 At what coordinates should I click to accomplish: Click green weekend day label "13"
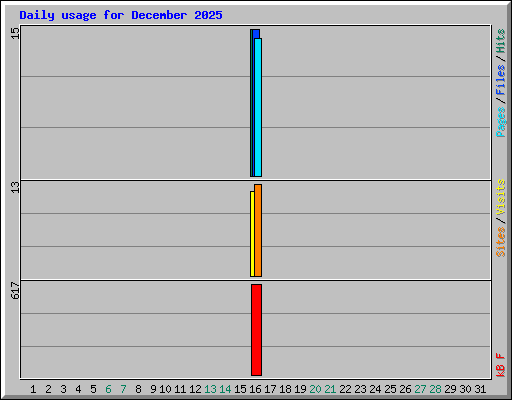(x=210, y=389)
